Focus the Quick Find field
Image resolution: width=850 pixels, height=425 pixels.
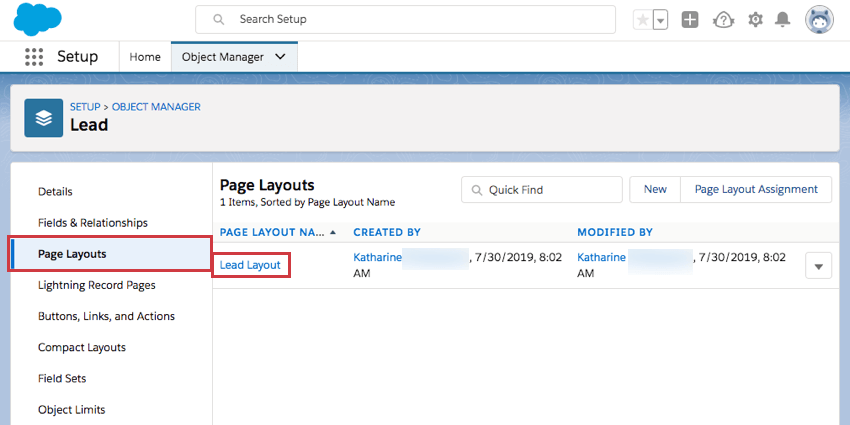(542, 190)
